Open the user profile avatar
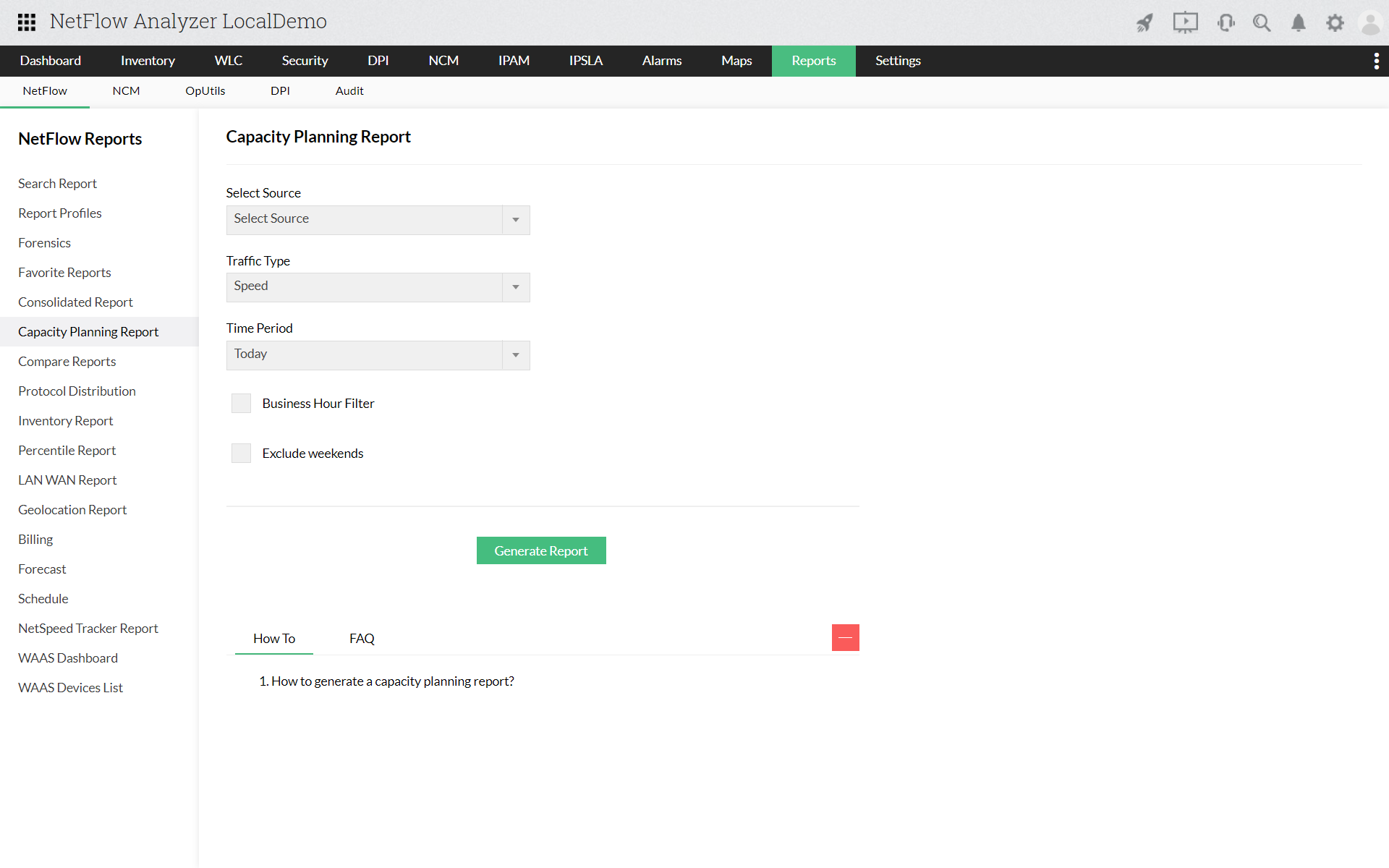 tap(1370, 23)
